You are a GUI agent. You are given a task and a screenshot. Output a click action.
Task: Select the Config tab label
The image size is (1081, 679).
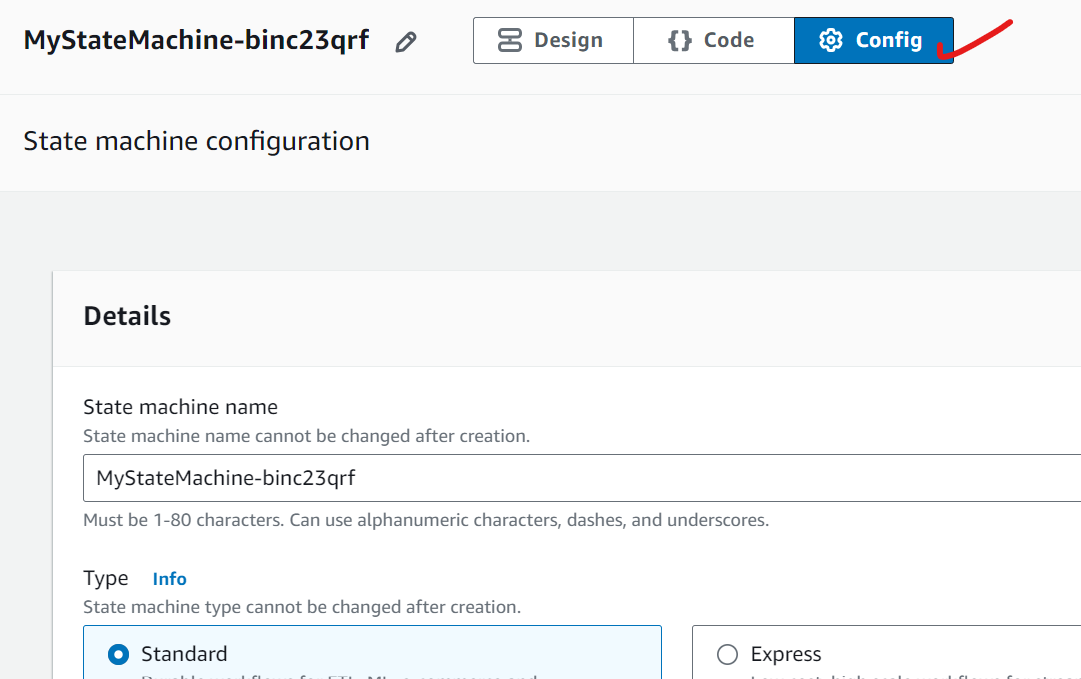(888, 41)
